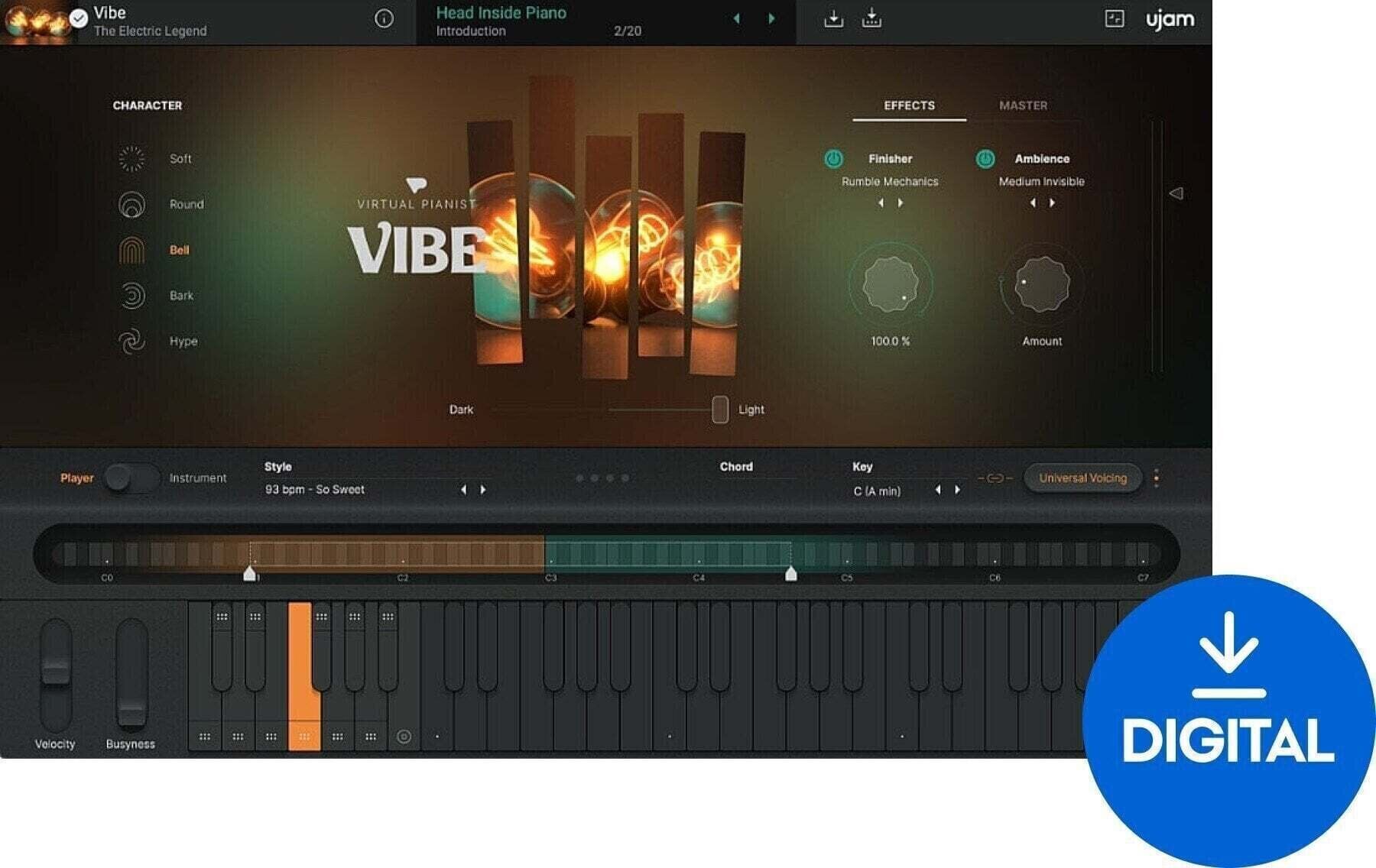Open the plugin info icon

(x=384, y=18)
